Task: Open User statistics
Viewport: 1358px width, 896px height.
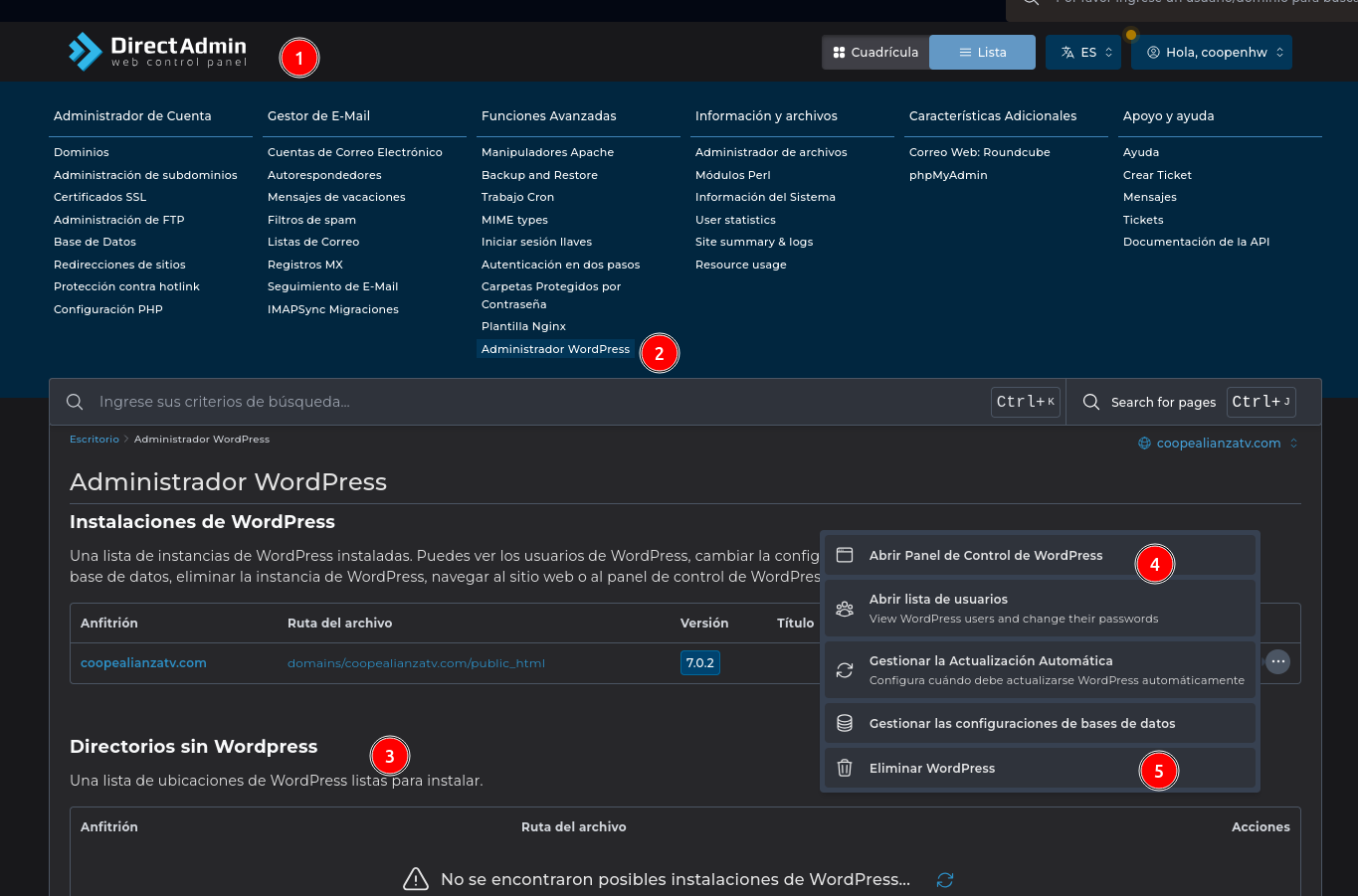Action: 735,220
